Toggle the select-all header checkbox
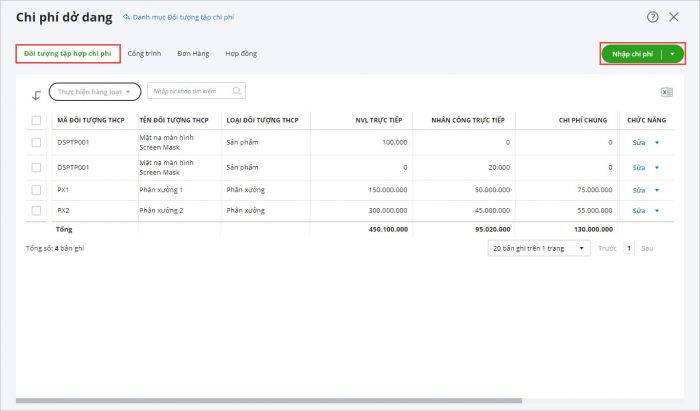This screenshot has width=700, height=411. click(37, 120)
